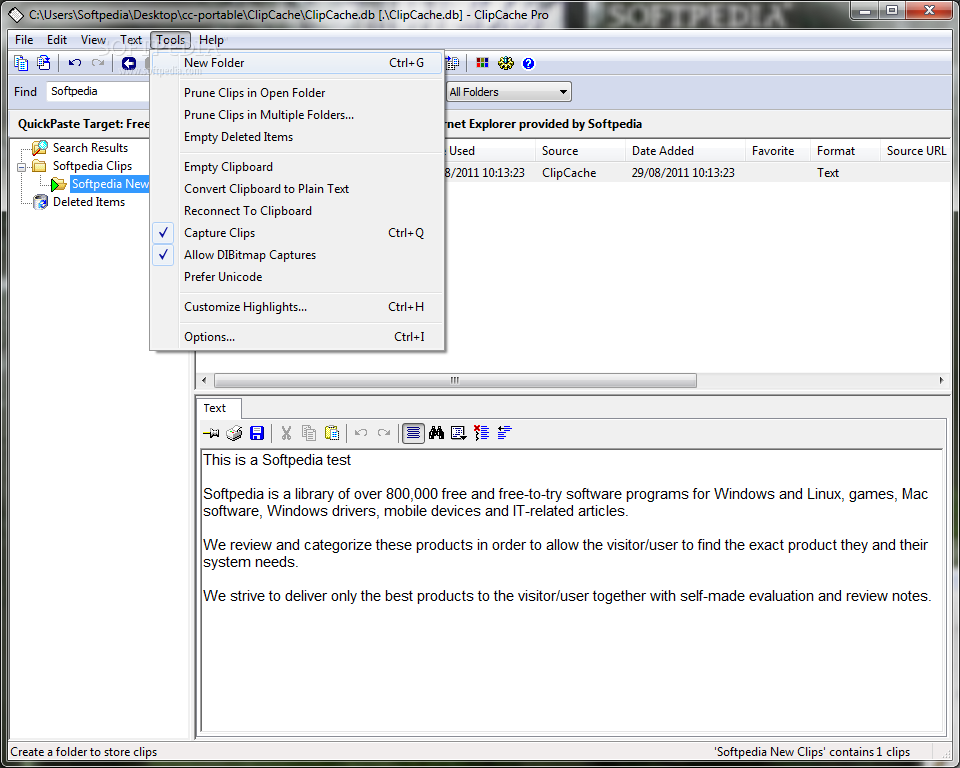
Task: Click the scissors cut icon
Action: pos(286,434)
